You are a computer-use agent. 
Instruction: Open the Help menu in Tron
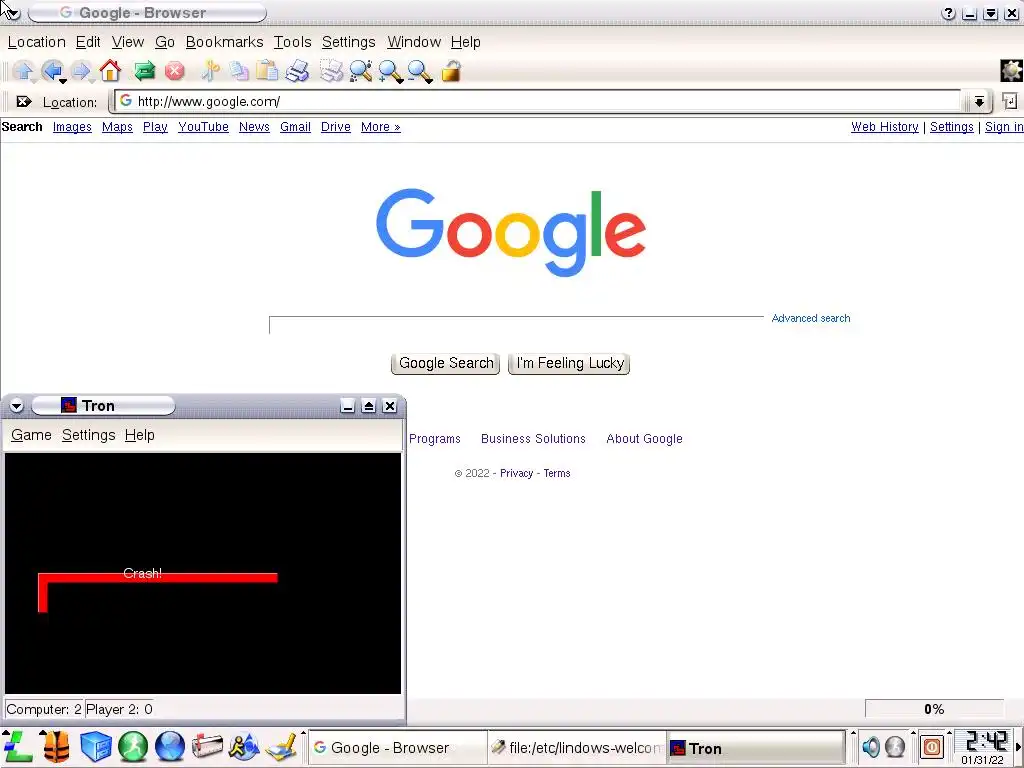(x=139, y=435)
